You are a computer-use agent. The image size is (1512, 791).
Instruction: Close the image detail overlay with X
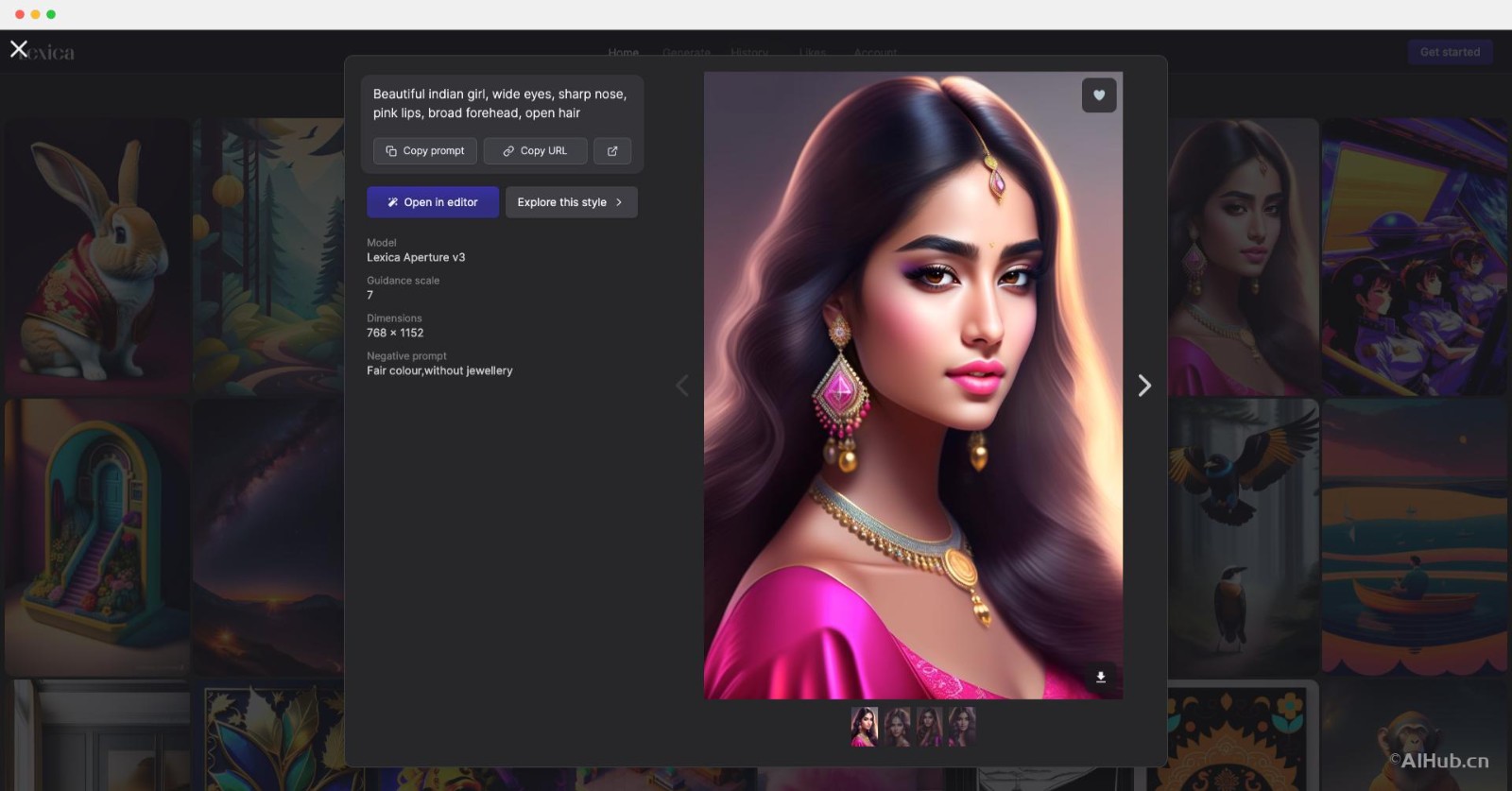click(19, 49)
